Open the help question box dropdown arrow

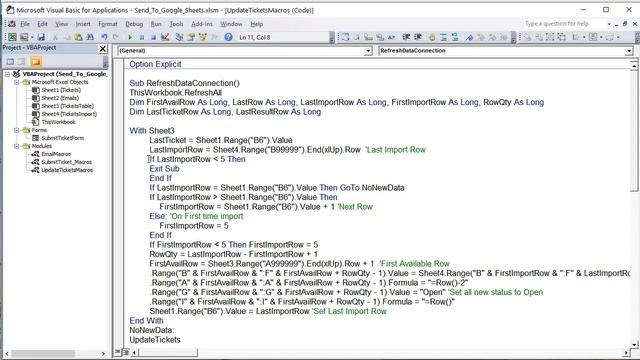[609, 24]
